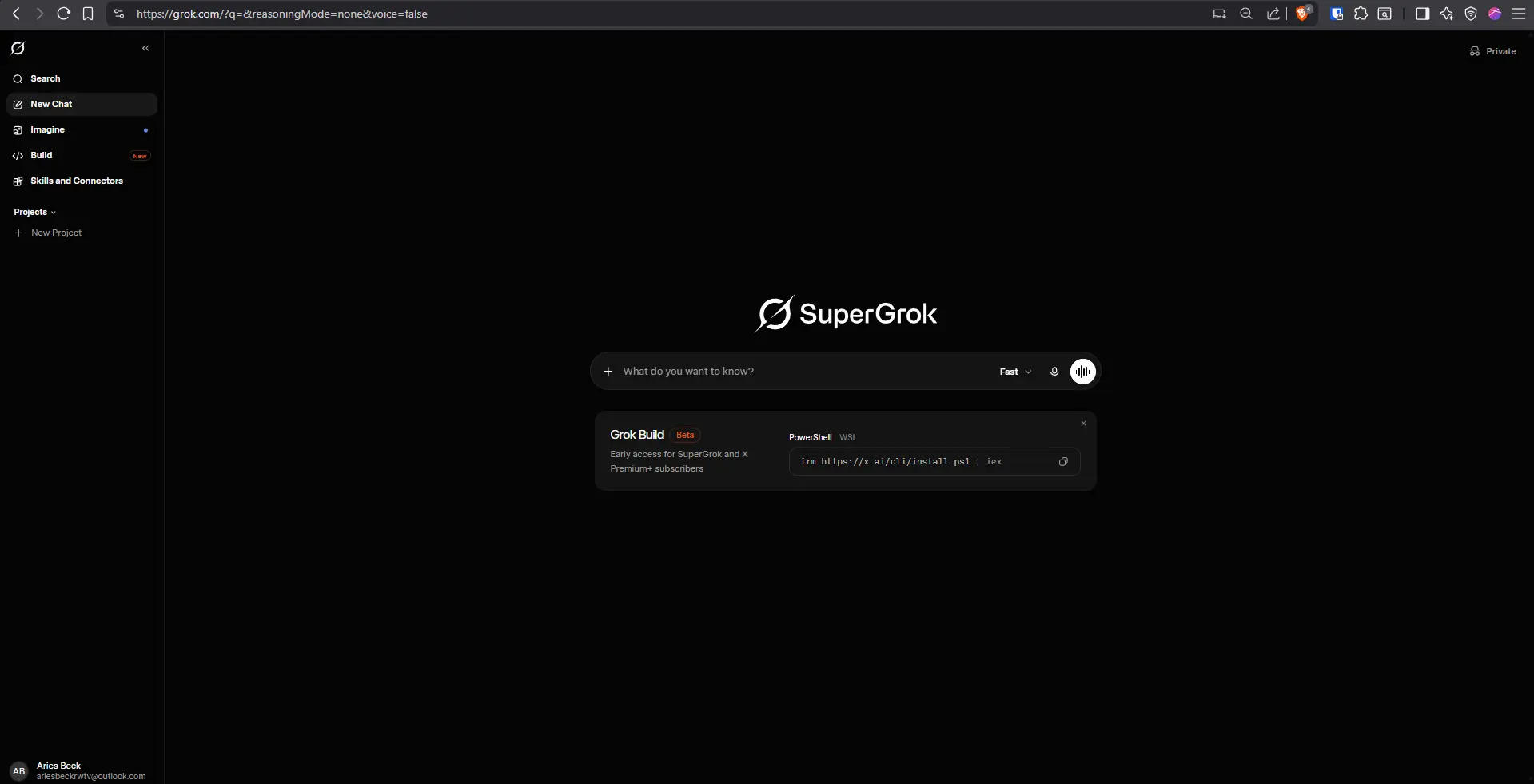
Task: Click the irm install command text
Action: 901,462
